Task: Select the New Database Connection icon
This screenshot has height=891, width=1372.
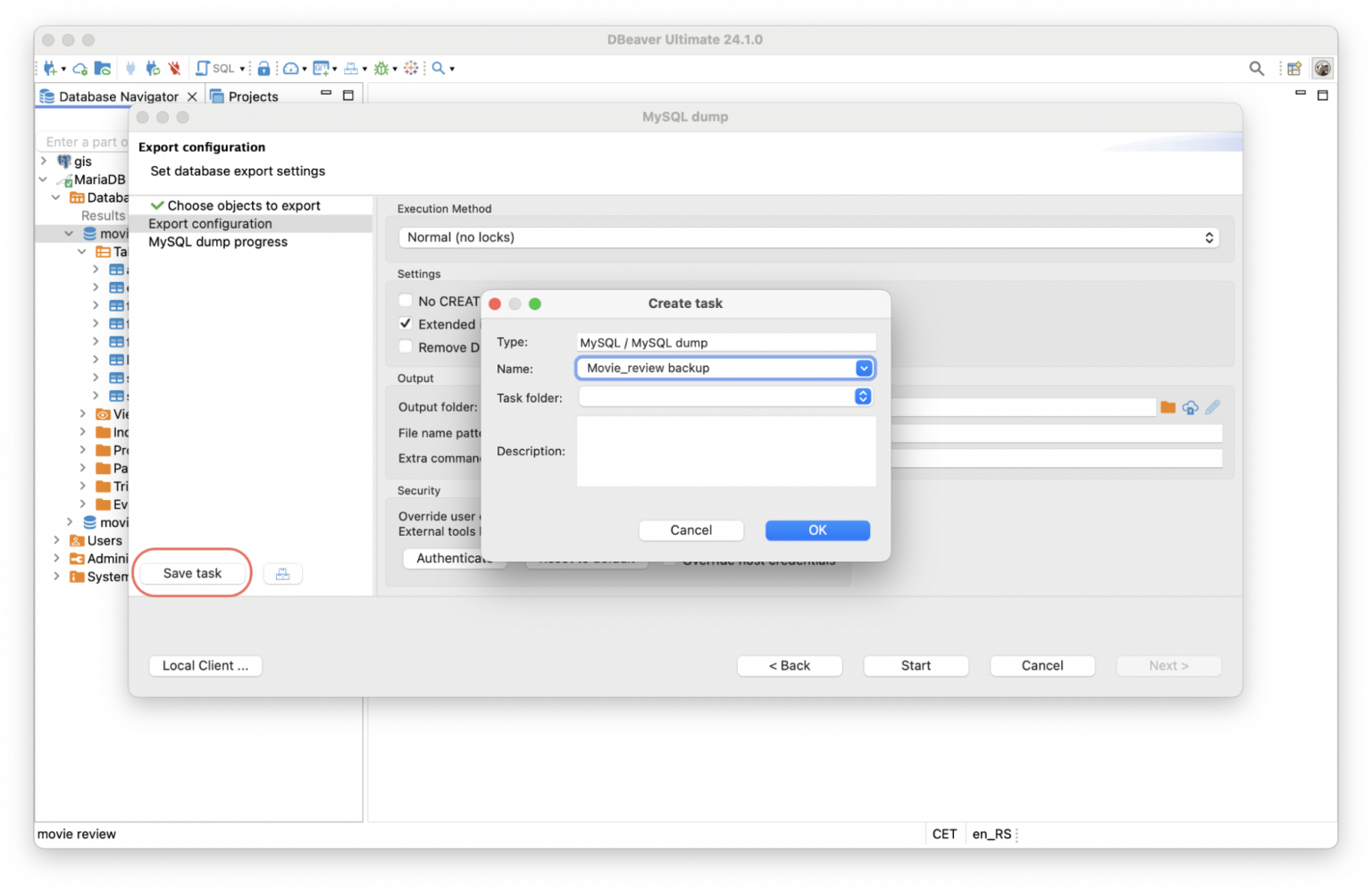Action: coord(49,68)
